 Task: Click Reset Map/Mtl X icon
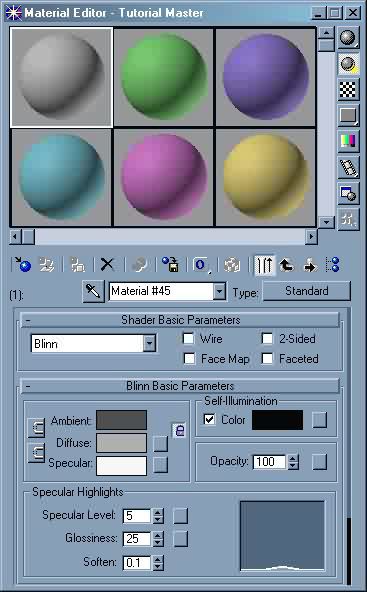pos(107,265)
